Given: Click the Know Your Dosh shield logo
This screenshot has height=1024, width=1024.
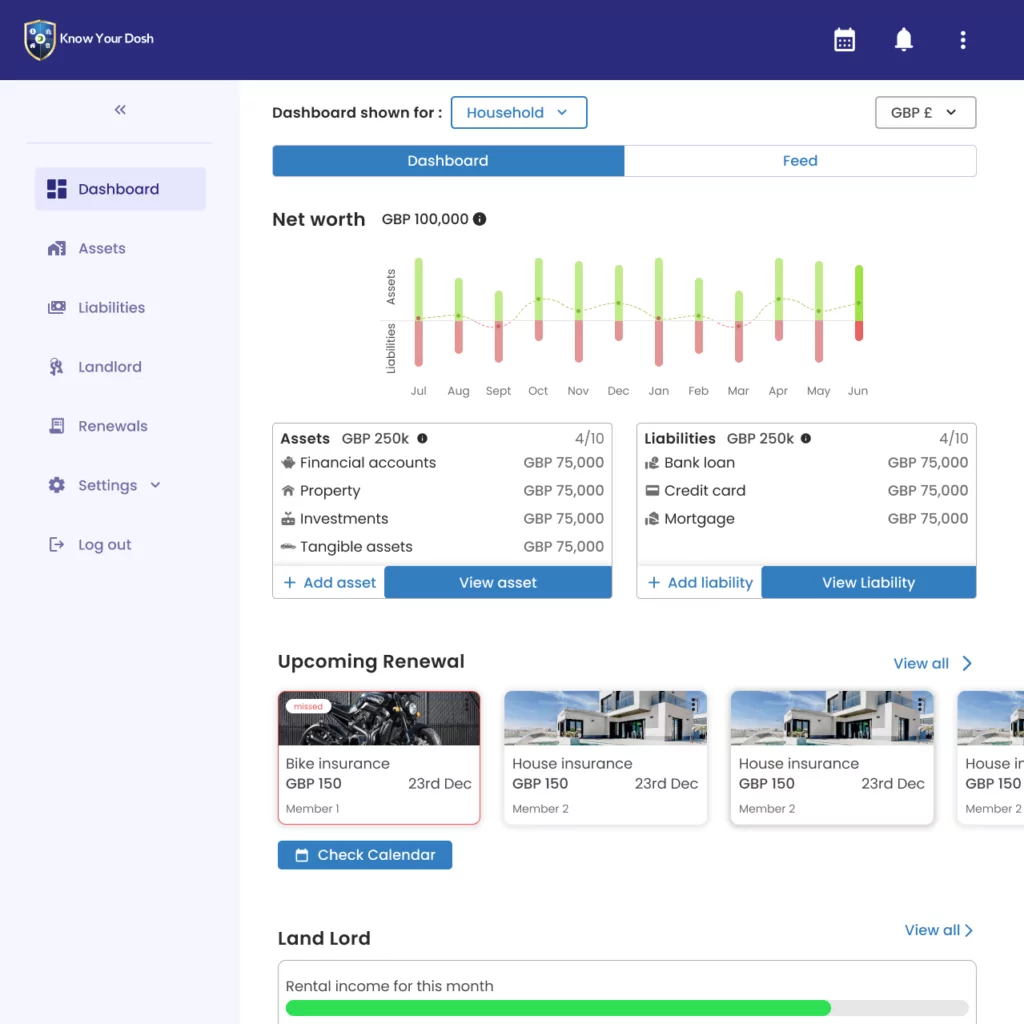Looking at the screenshot, I should click(40, 40).
